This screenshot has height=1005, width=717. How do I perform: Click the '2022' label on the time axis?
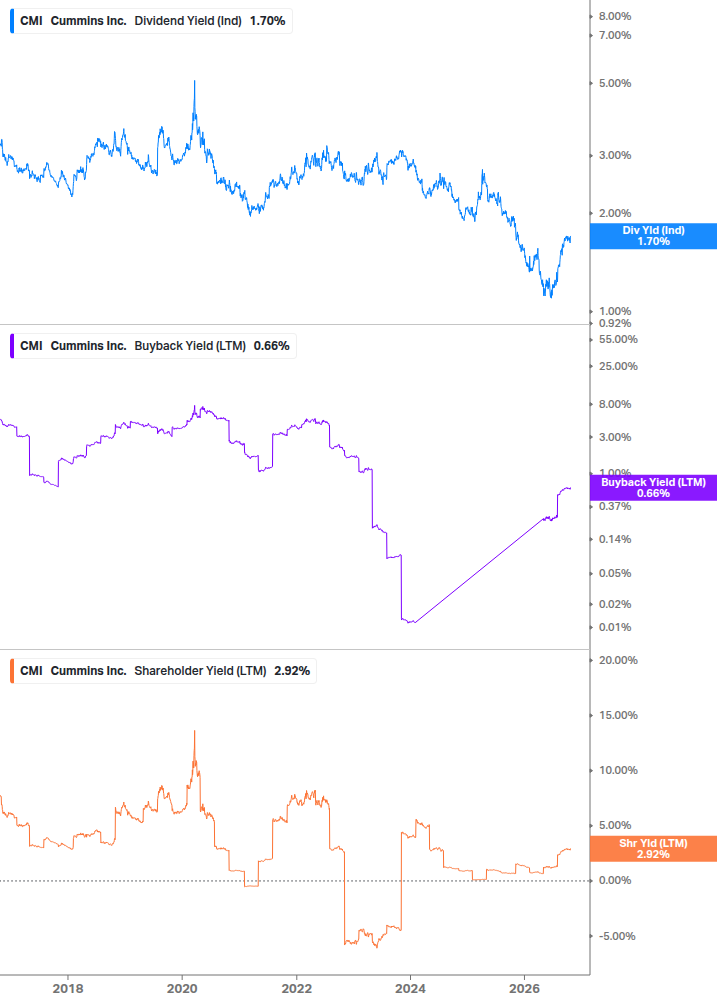point(297,988)
